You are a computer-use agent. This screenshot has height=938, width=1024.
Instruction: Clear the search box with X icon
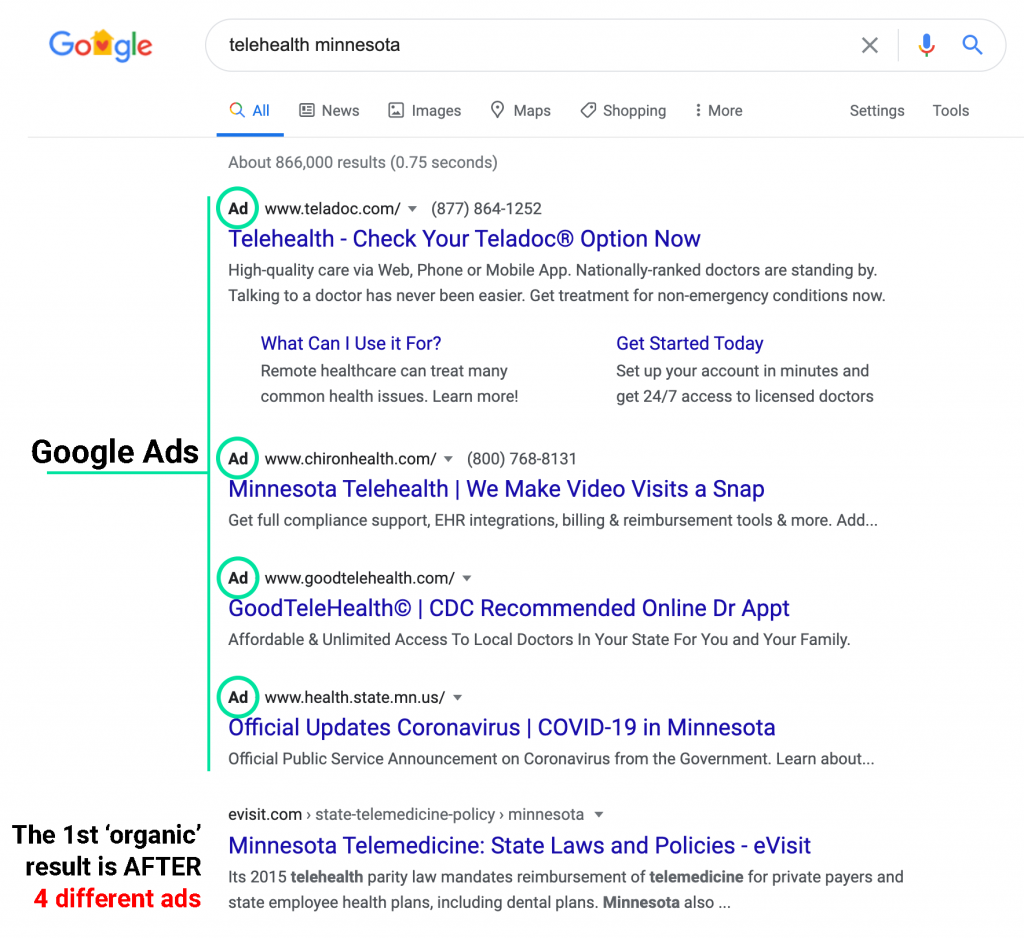click(870, 45)
